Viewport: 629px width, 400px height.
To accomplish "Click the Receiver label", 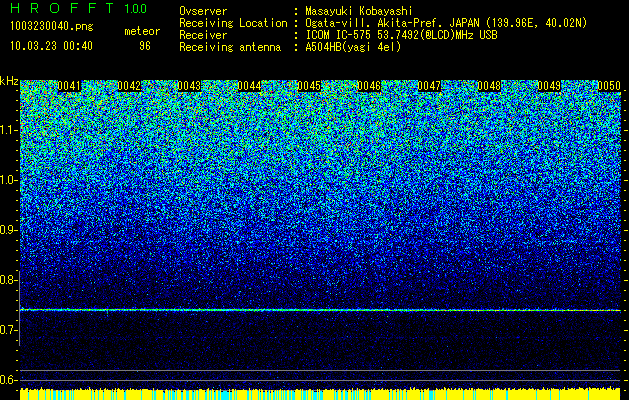I will 203,35.
